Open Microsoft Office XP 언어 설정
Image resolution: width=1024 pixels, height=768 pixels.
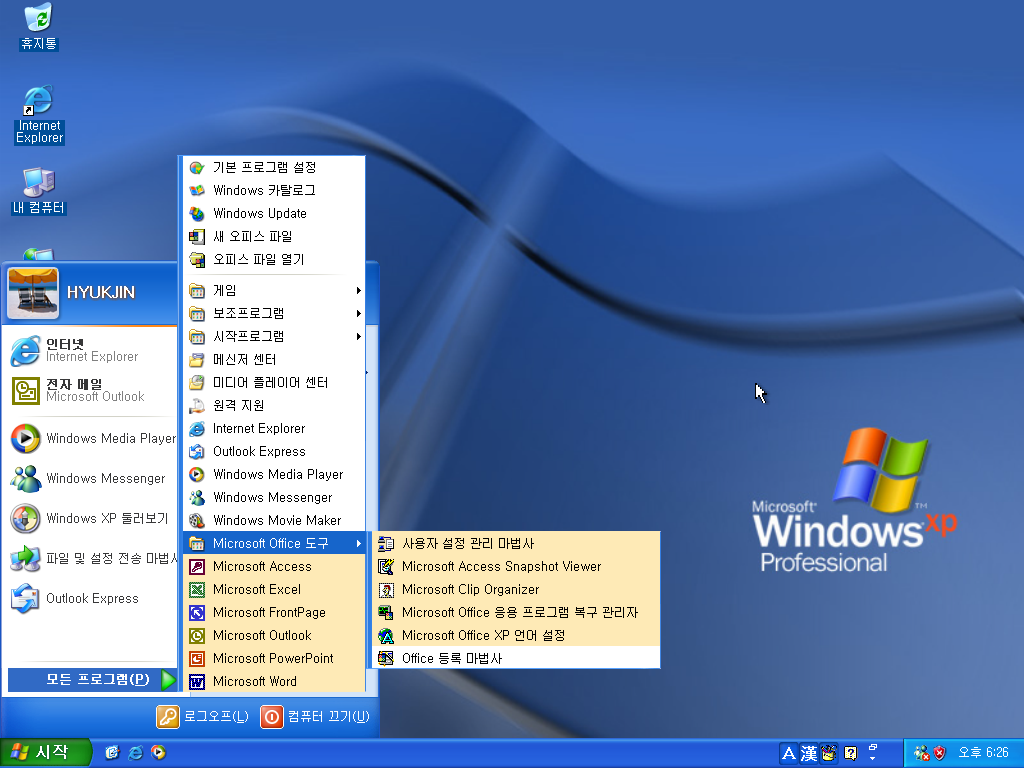point(516,635)
